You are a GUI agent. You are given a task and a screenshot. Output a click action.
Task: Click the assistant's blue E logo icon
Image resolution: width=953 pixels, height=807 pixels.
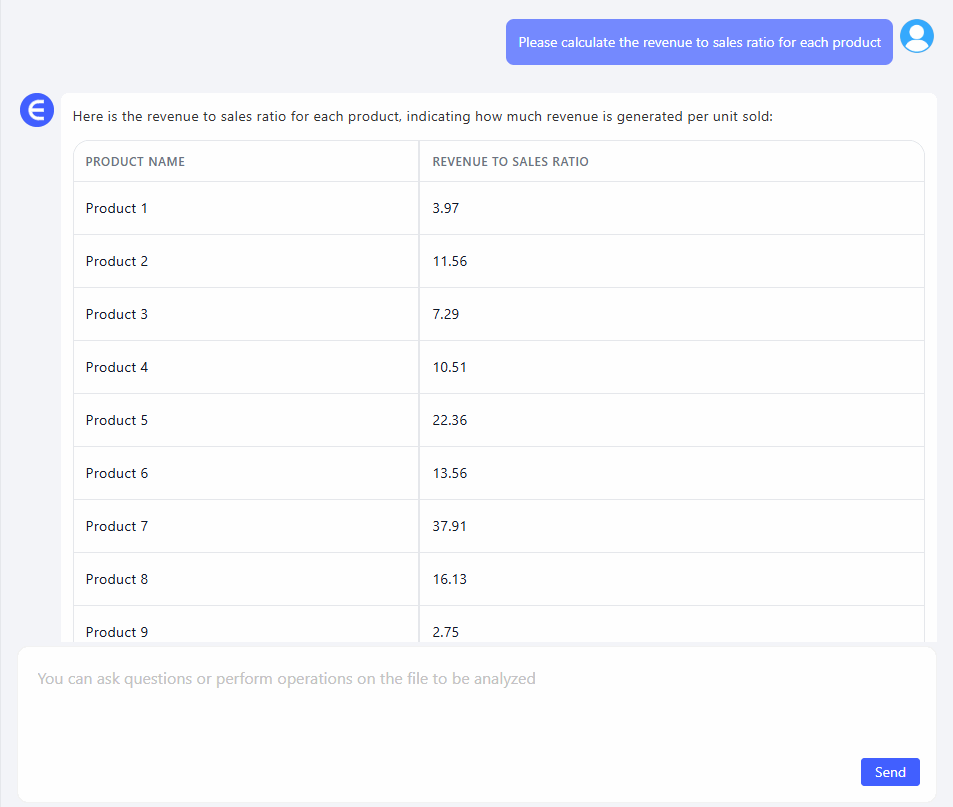(37, 110)
